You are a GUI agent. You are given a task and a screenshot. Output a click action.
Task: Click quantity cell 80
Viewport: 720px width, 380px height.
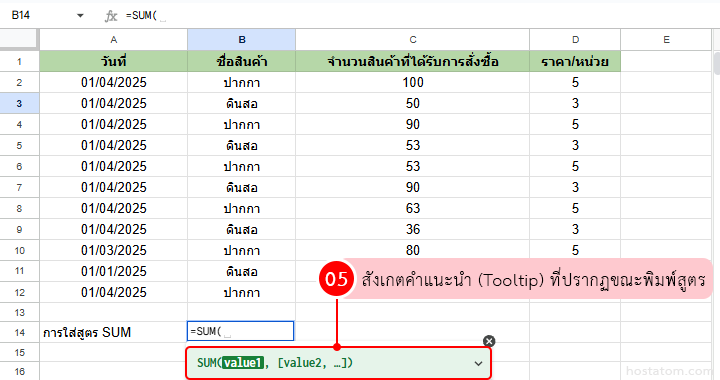pos(412,251)
